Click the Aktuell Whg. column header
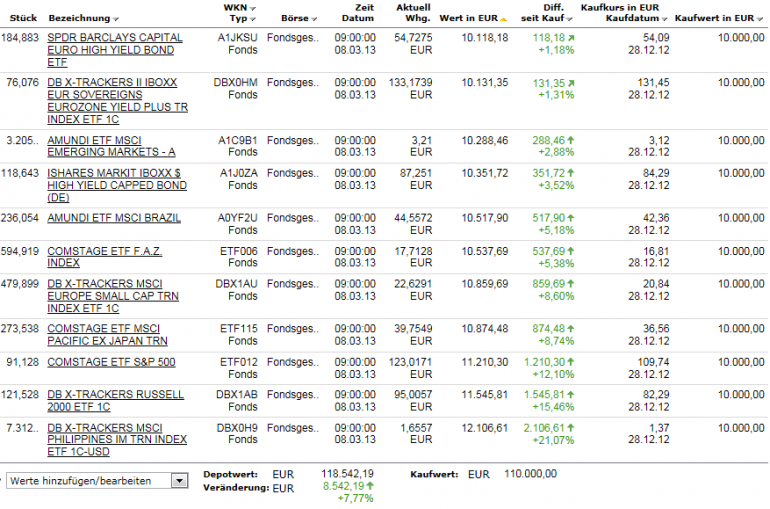This screenshot has height=509, width=770. pyautogui.click(x=413, y=13)
